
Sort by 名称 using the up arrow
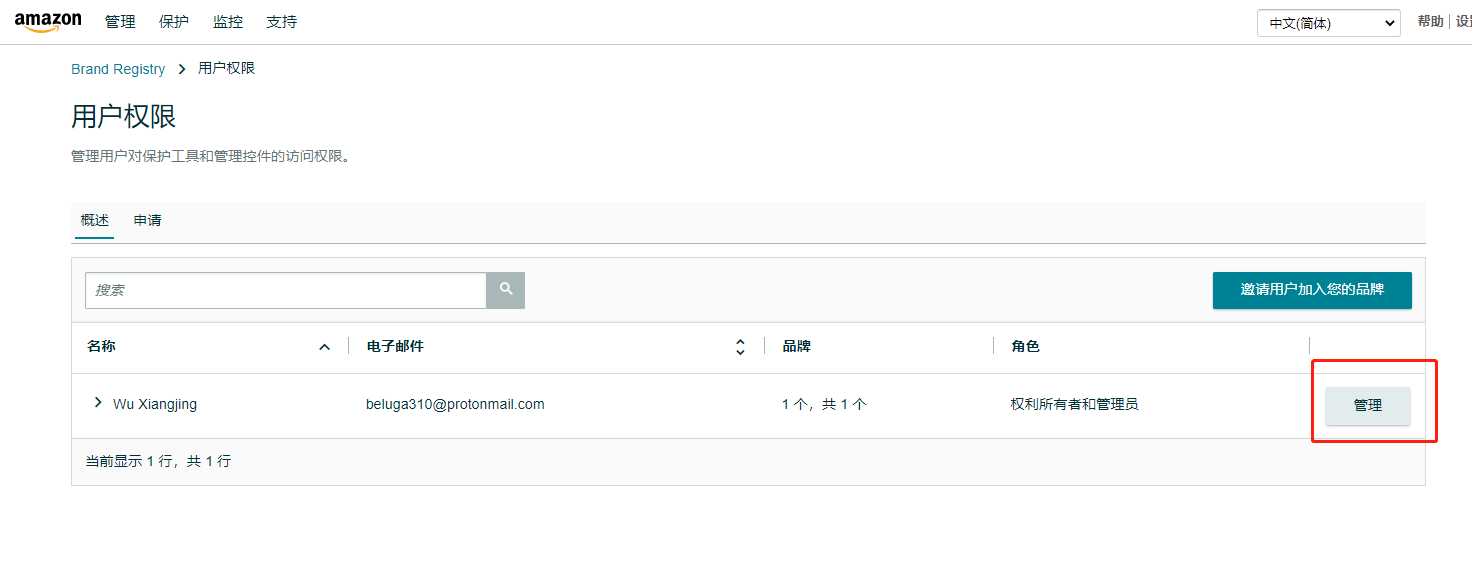[324, 347]
